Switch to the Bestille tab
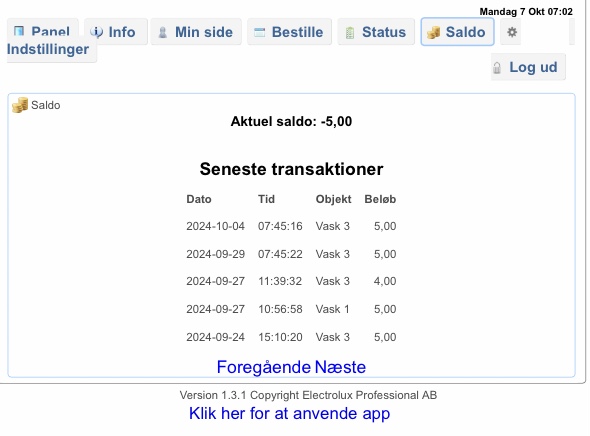Image resolution: width=590 pixels, height=436 pixels. [289, 32]
